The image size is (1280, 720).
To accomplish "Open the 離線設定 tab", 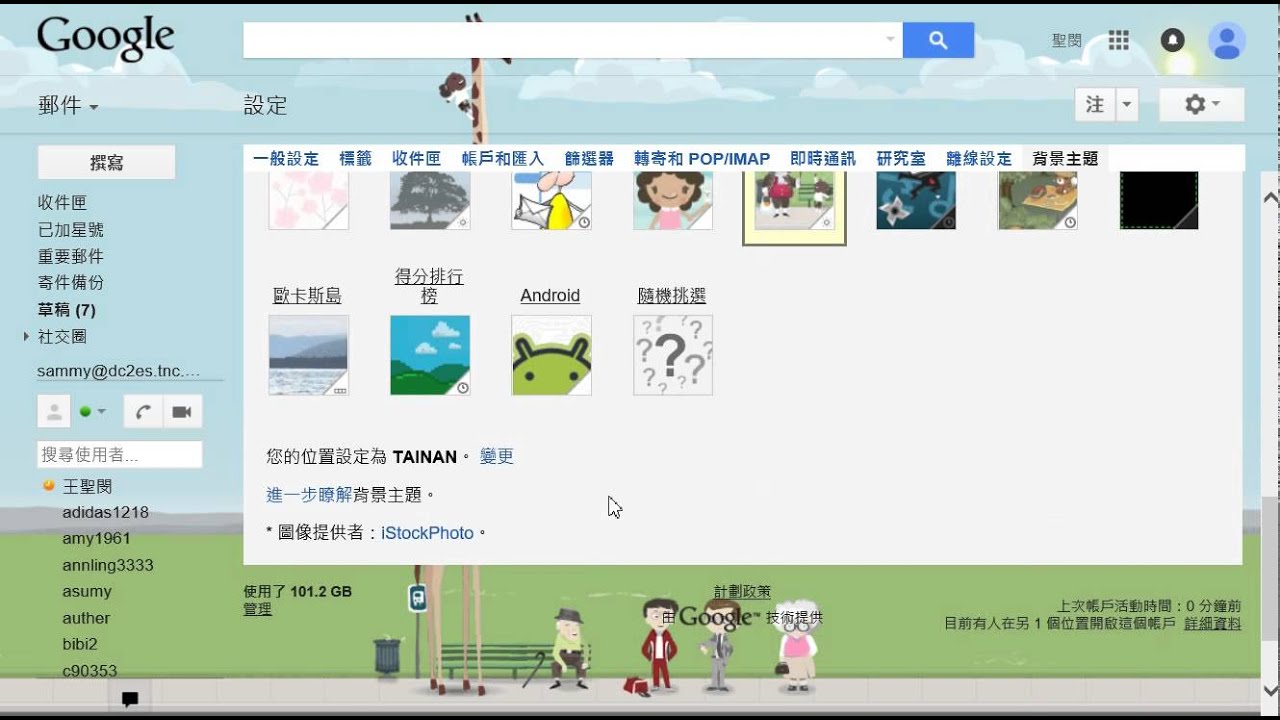I will (x=979, y=158).
